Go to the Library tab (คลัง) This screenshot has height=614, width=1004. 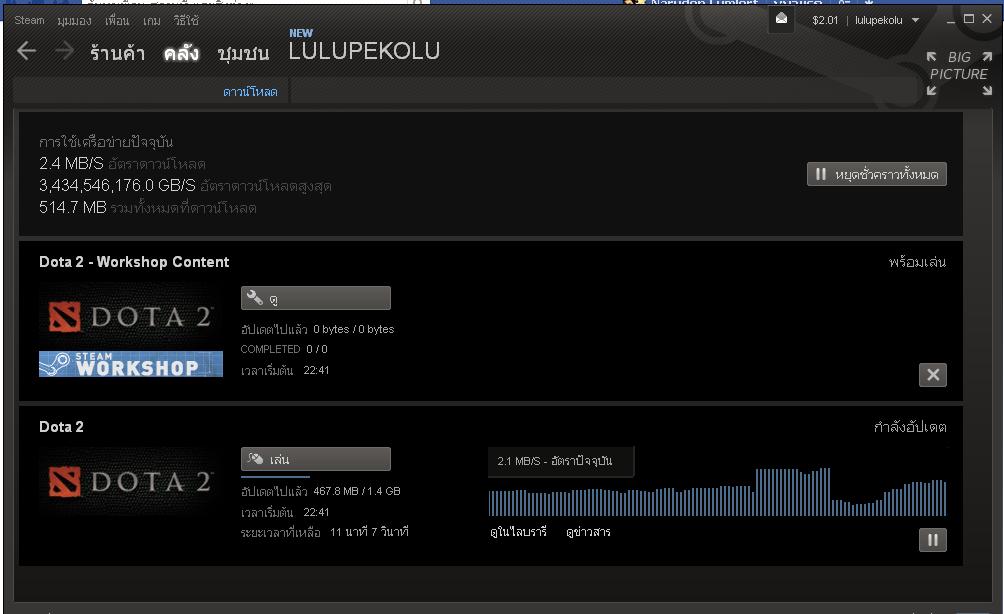pos(181,53)
